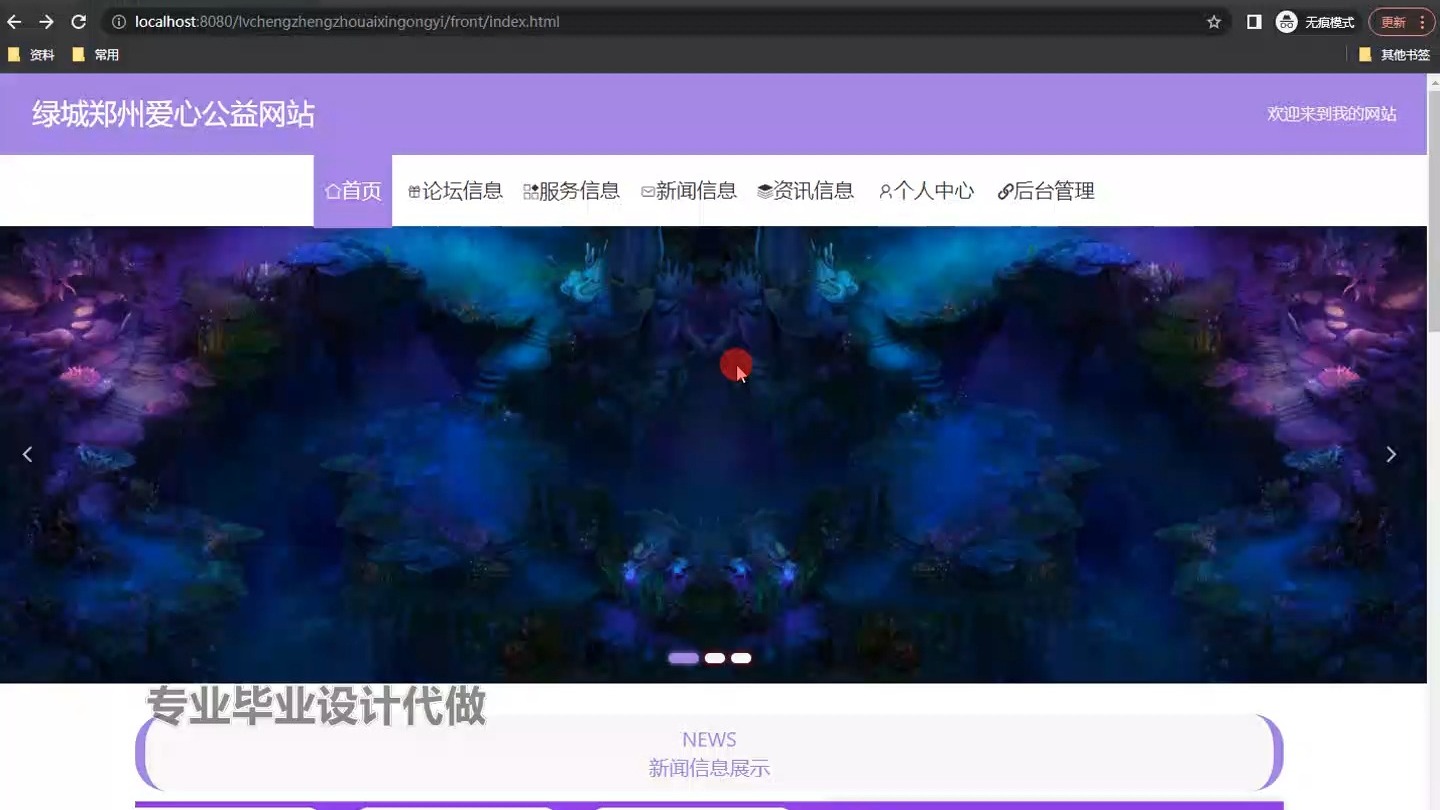Image resolution: width=1440 pixels, height=810 pixels.
Task: Click the user icon beside 个人中心
Action: pos(885,192)
